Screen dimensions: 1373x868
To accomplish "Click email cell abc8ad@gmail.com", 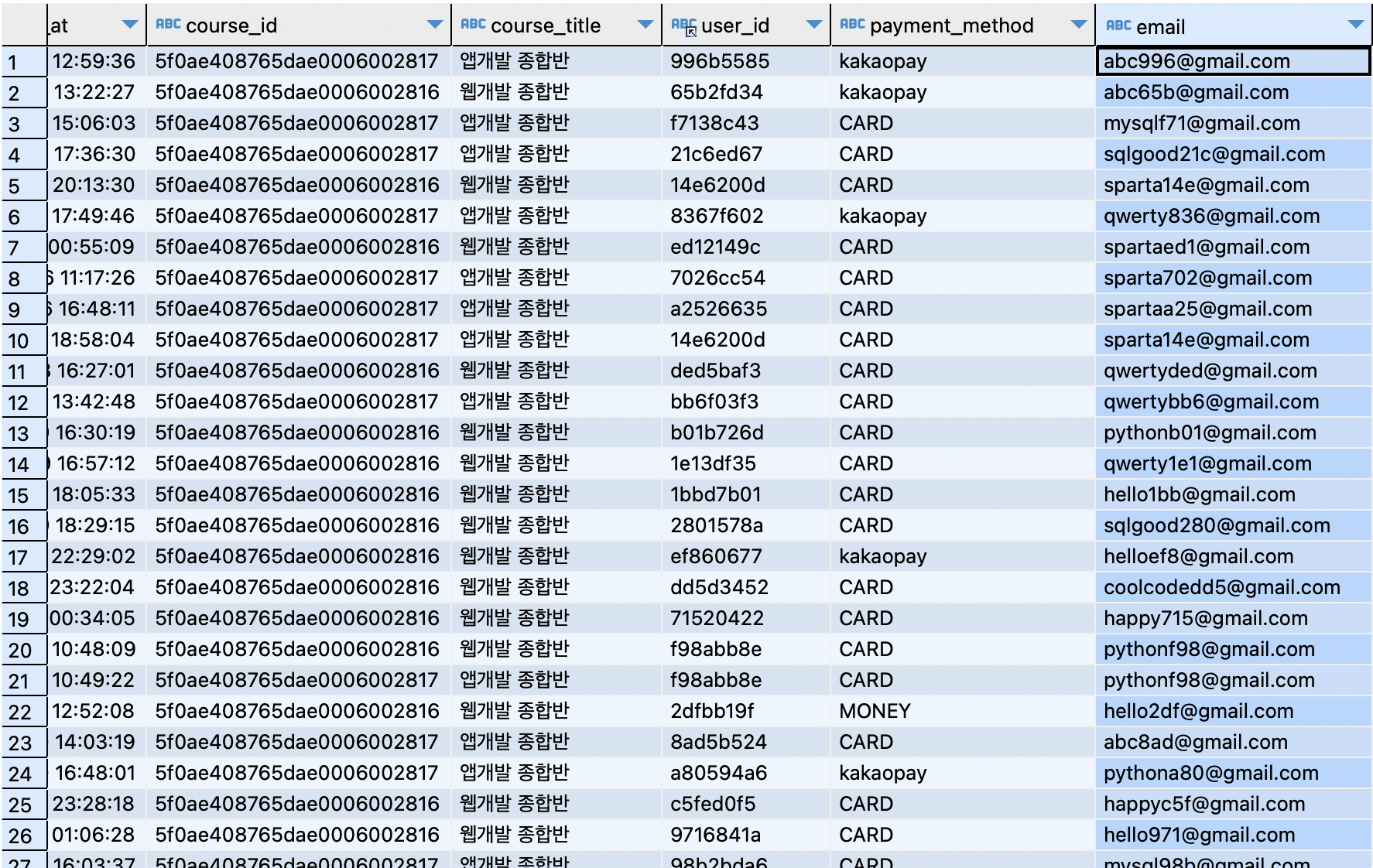I will [1234, 742].
